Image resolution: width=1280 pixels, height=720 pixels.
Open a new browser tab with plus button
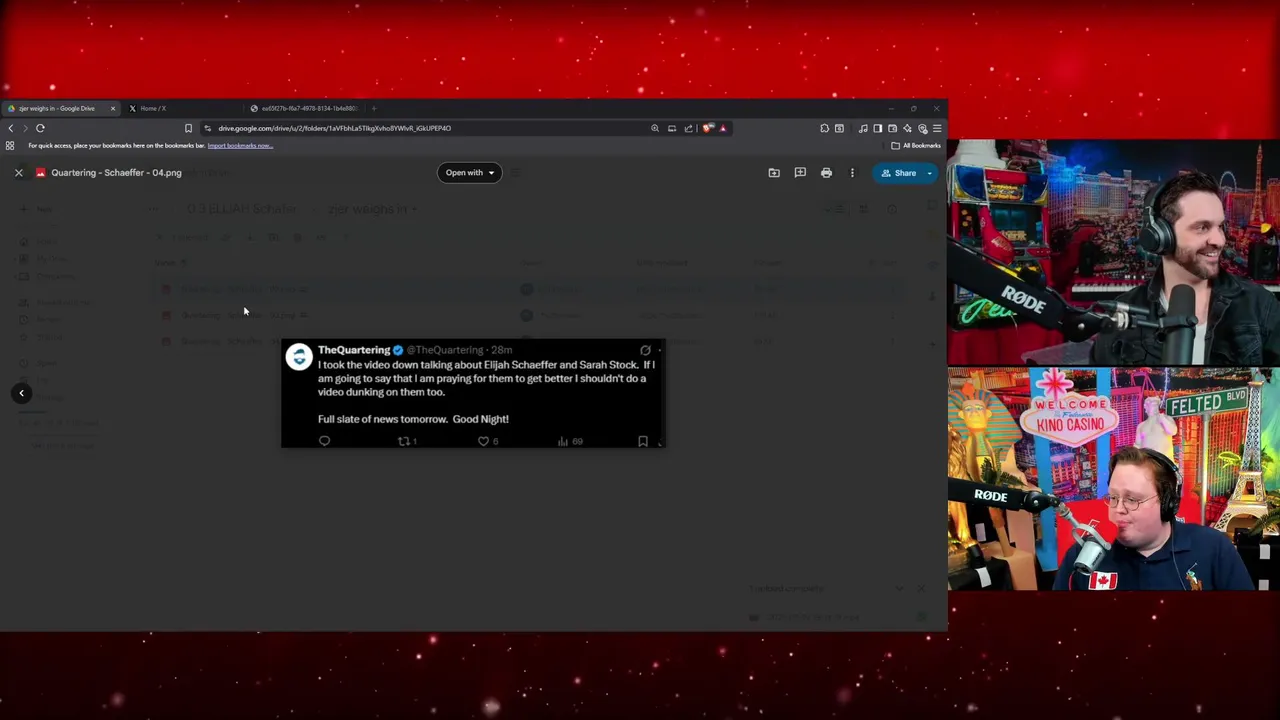(374, 108)
